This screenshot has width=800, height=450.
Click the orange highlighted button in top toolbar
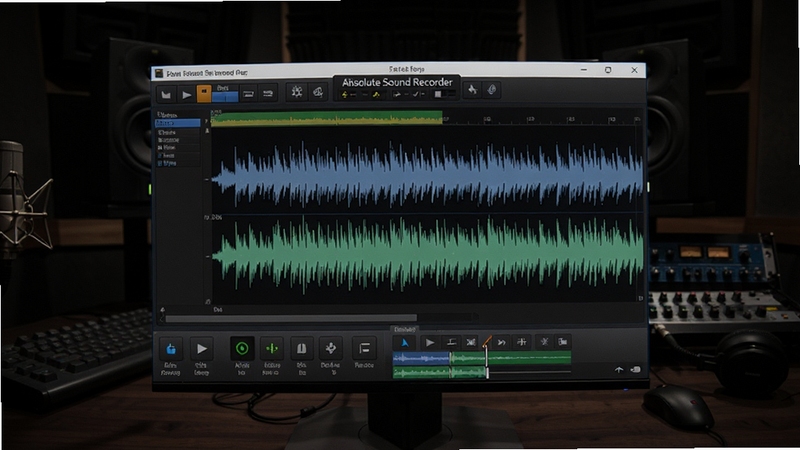[204, 93]
